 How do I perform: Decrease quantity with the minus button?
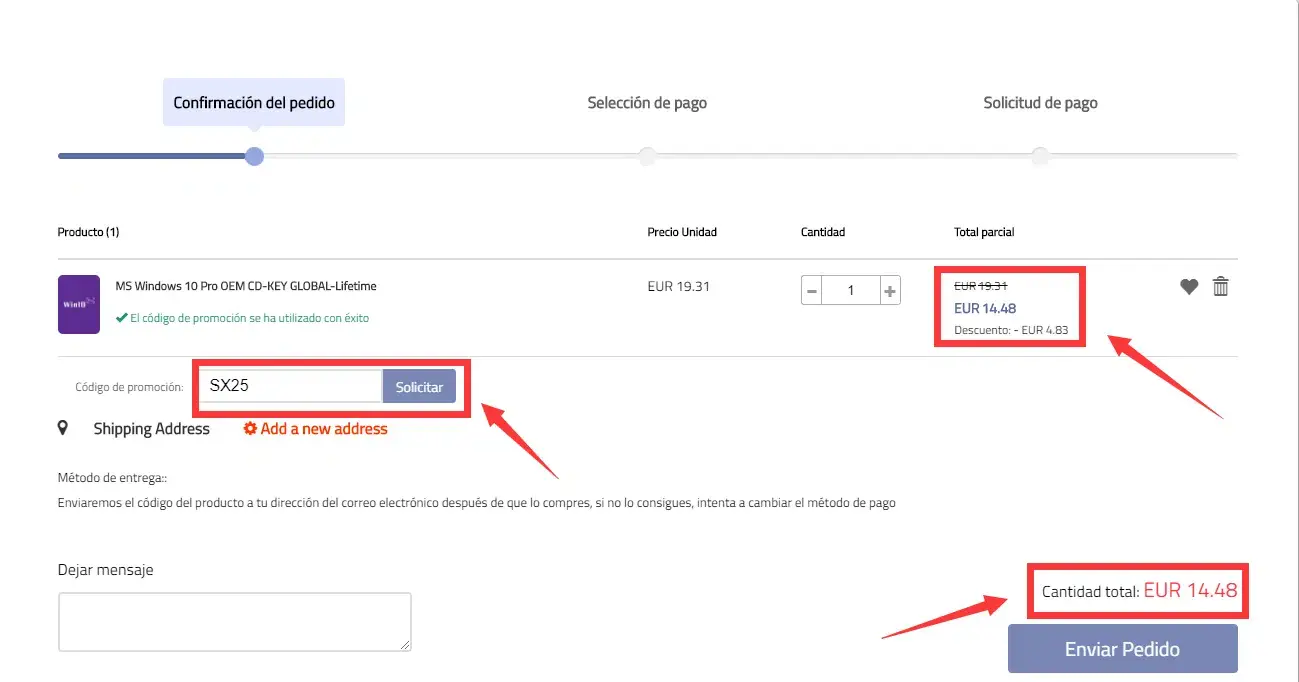click(812, 291)
